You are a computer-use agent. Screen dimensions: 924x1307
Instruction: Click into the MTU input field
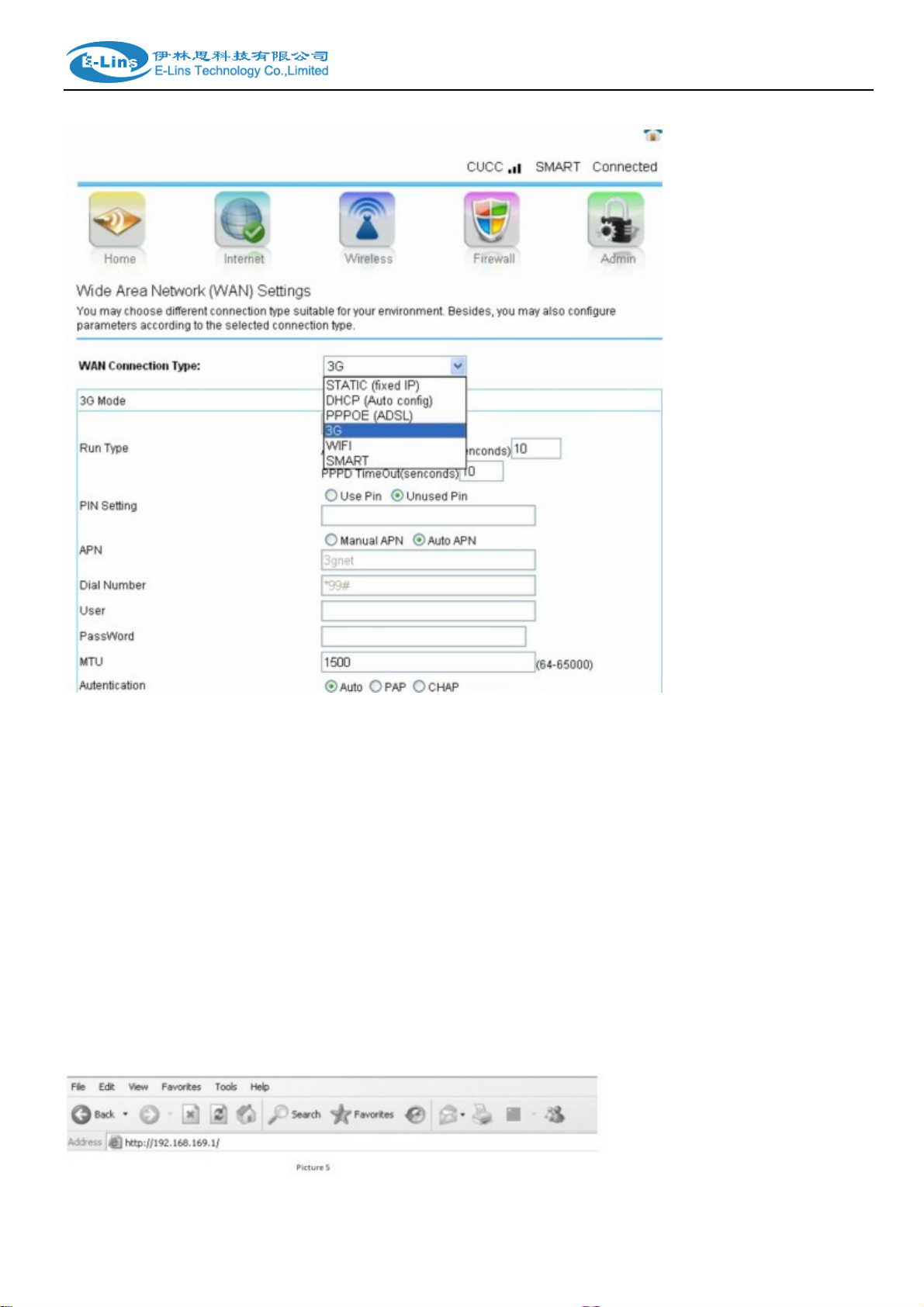pos(427,662)
